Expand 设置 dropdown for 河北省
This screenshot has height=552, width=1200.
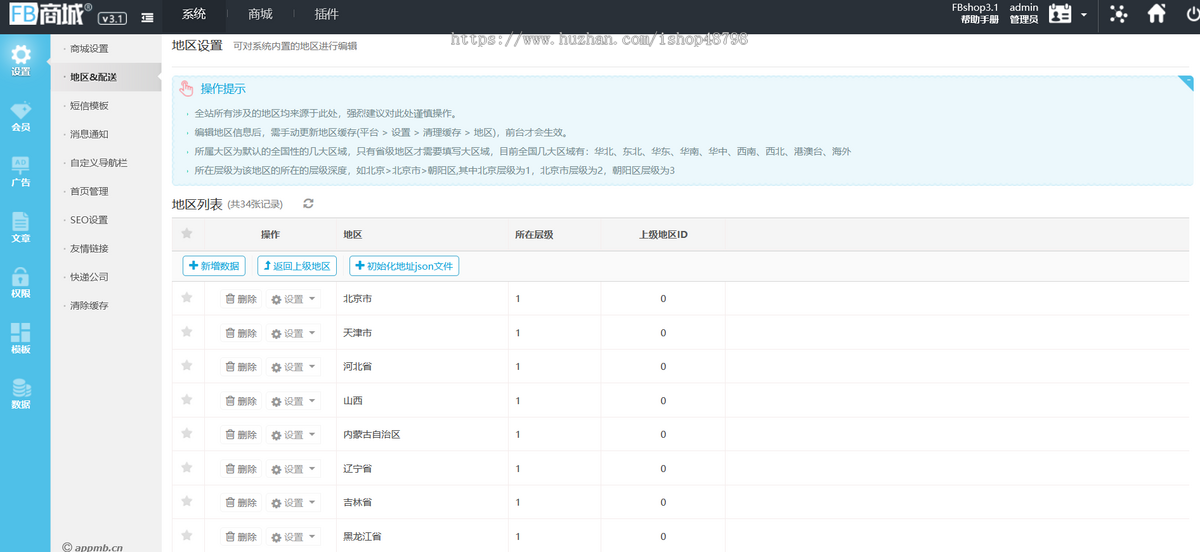pos(293,367)
